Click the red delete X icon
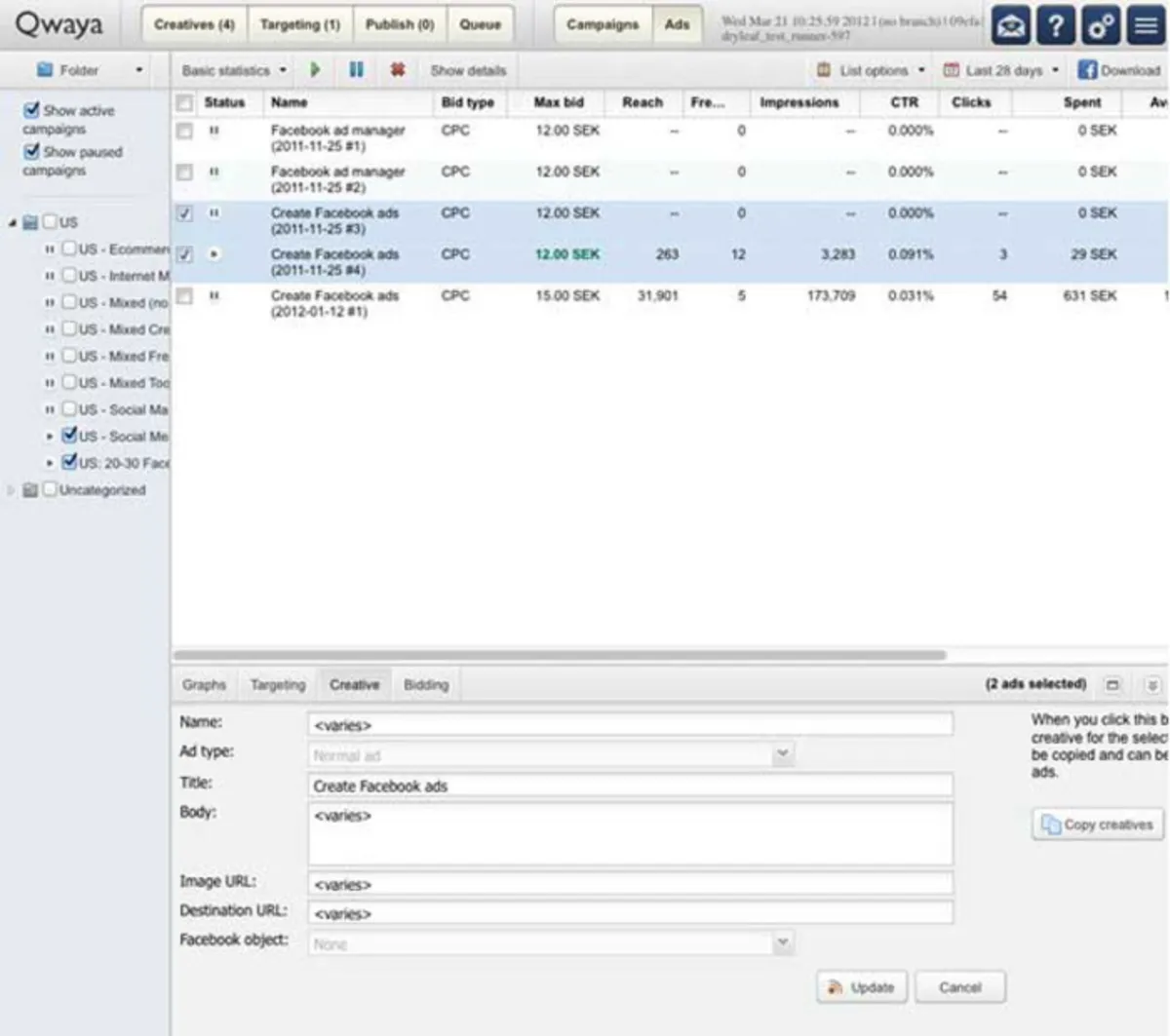The height and width of the screenshot is (1036, 1170). click(x=397, y=70)
